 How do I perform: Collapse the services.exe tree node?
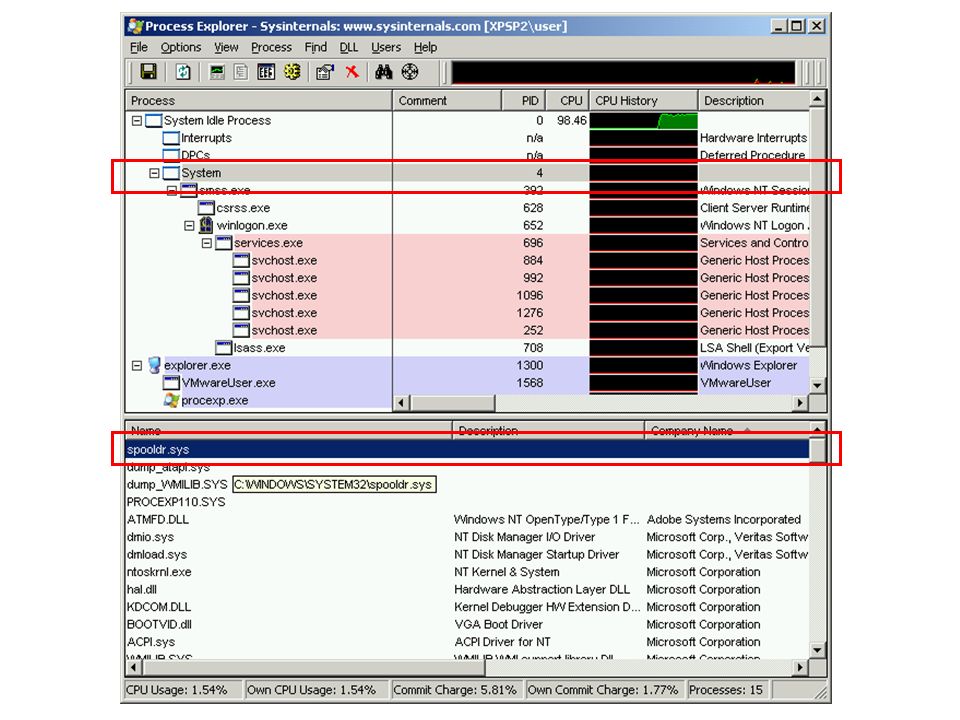point(207,243)
